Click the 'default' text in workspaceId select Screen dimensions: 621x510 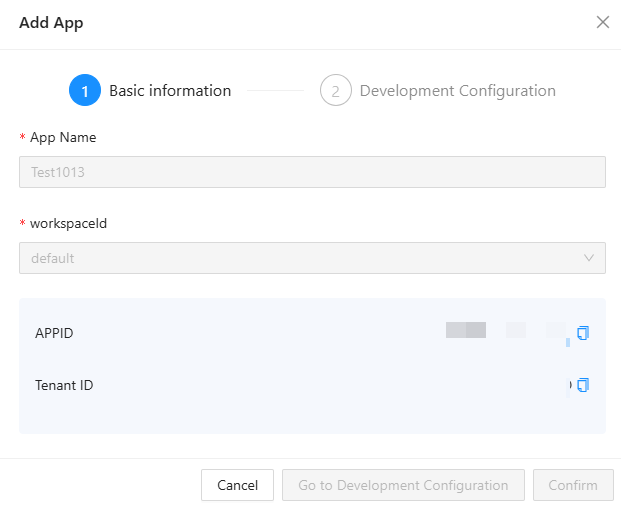53,258
